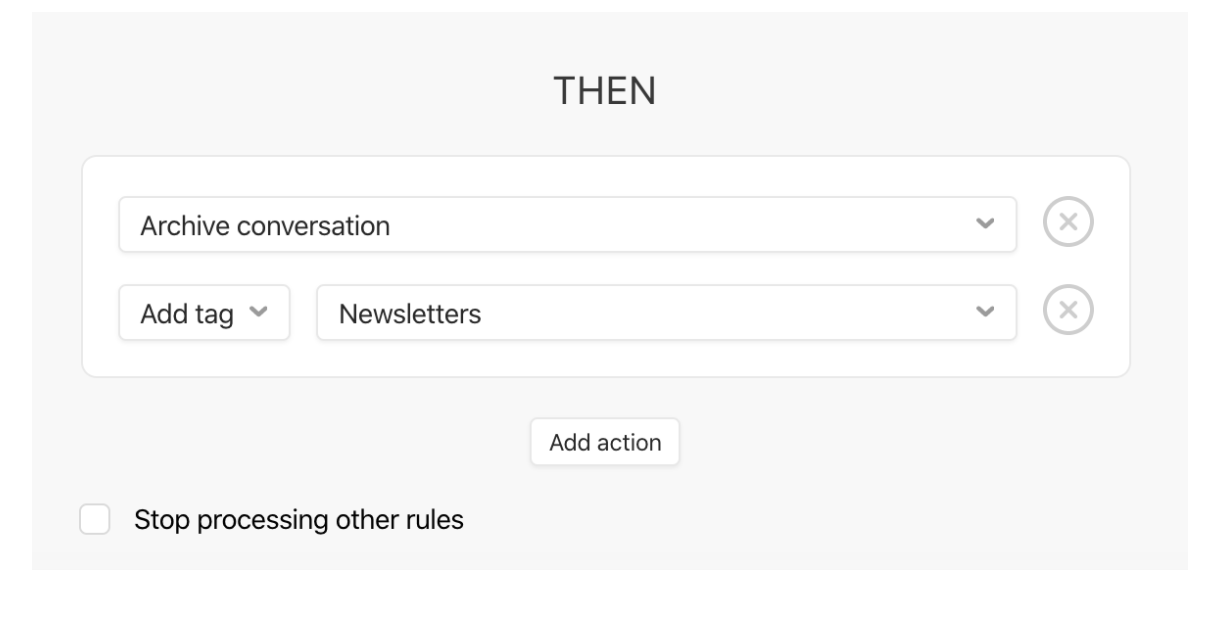The height and width of the screenshot is (618, 1230).
Task: Remove the Archive conversation action
Action: tap(1069, 224)
